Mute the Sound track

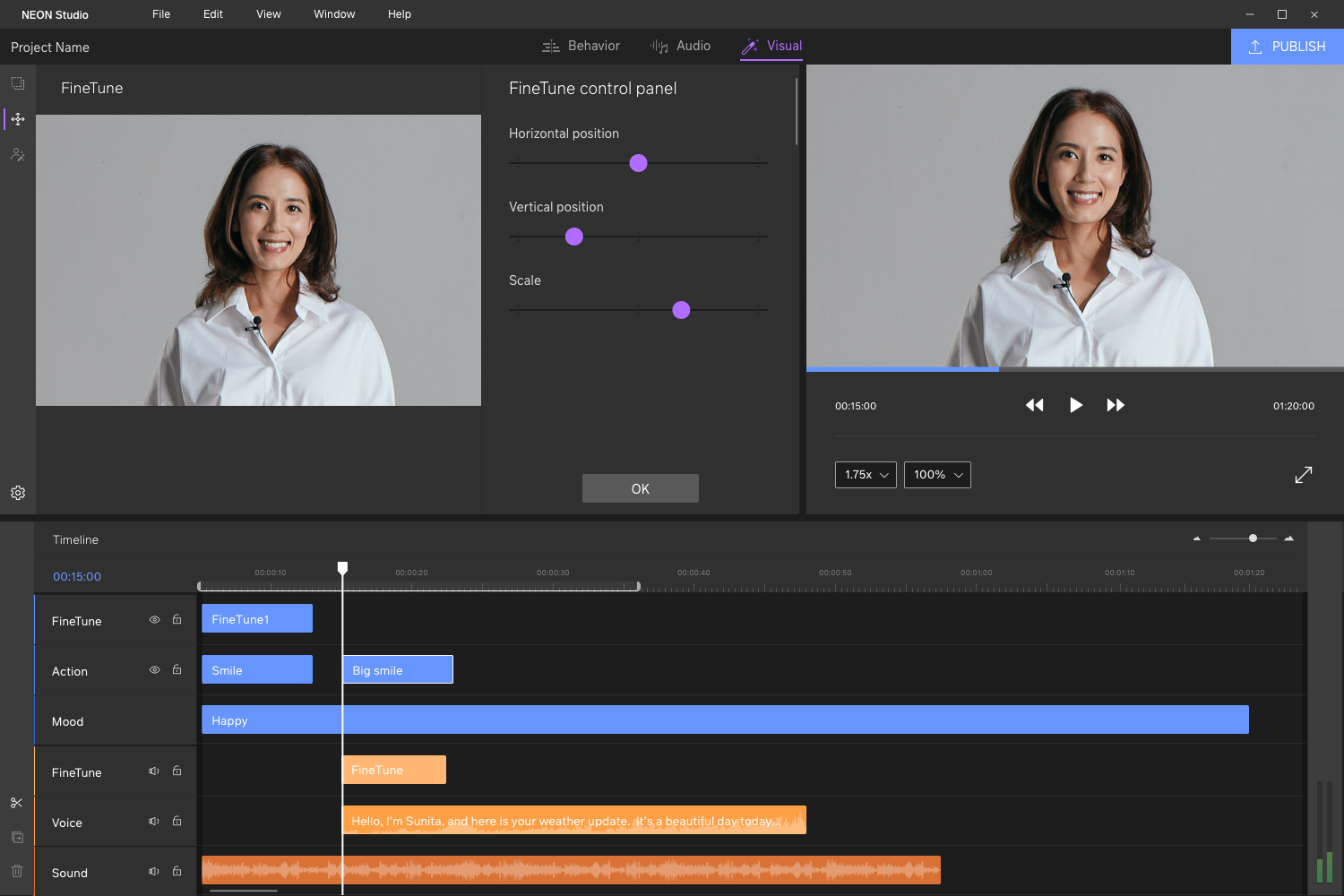click(x=154, y=871)
